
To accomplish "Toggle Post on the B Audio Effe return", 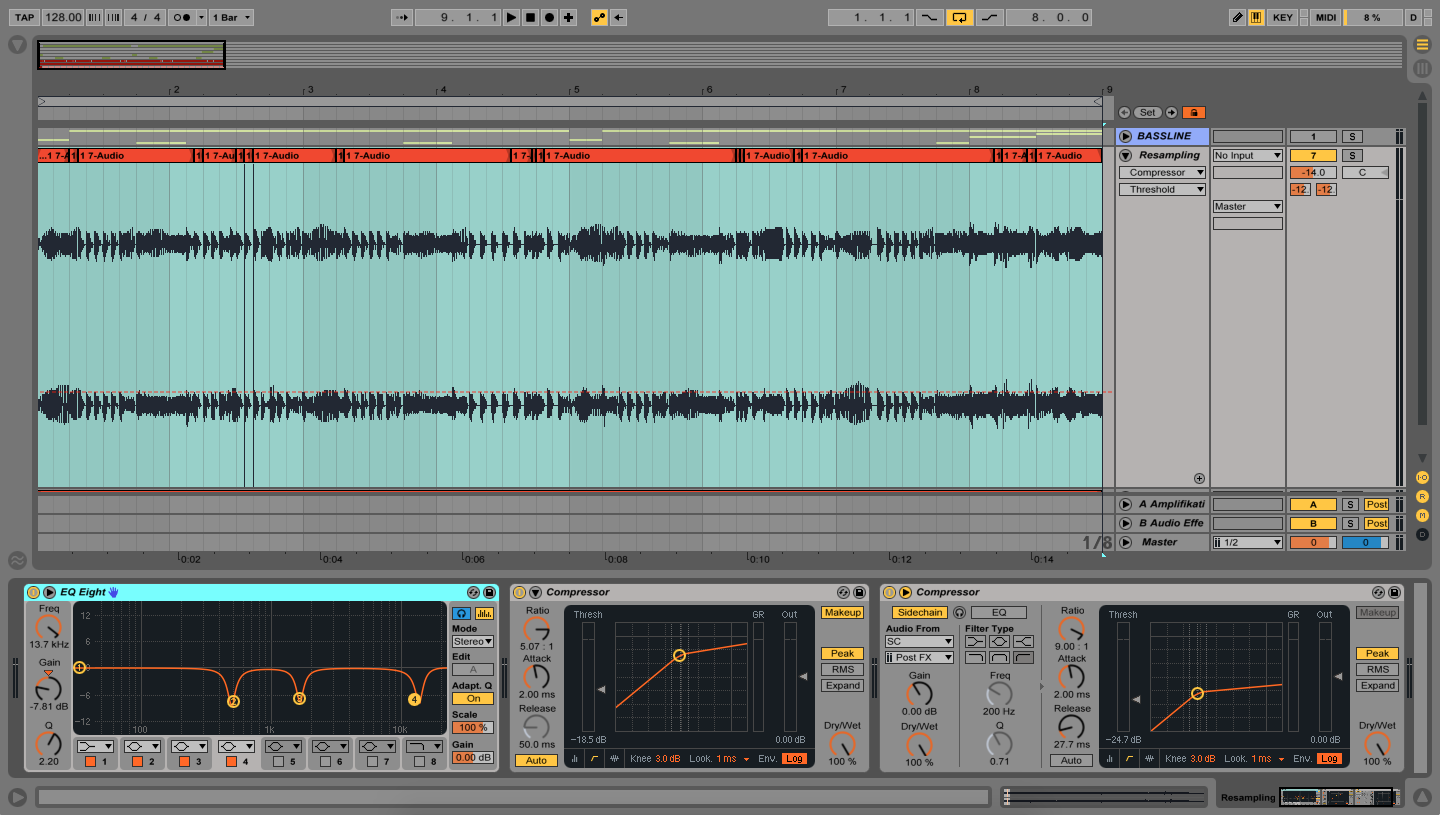I will [1377, 523].
